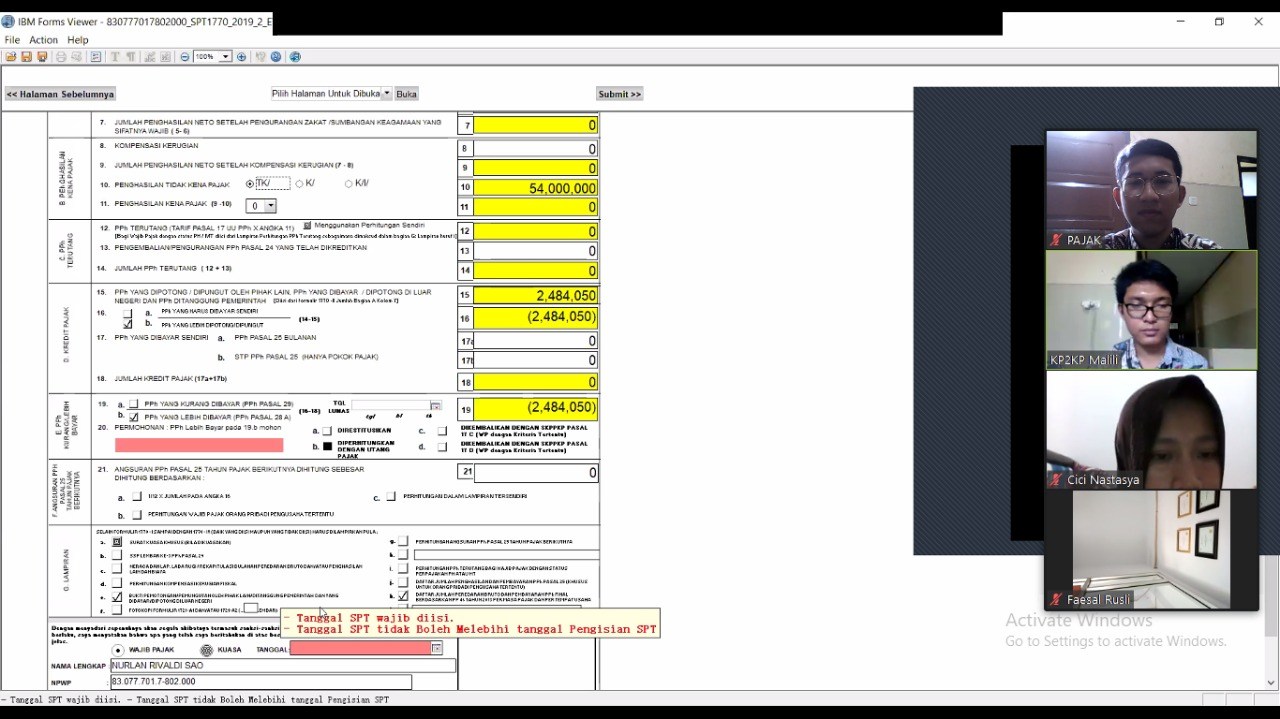Select the KUASA radio button

coord(207,650)
